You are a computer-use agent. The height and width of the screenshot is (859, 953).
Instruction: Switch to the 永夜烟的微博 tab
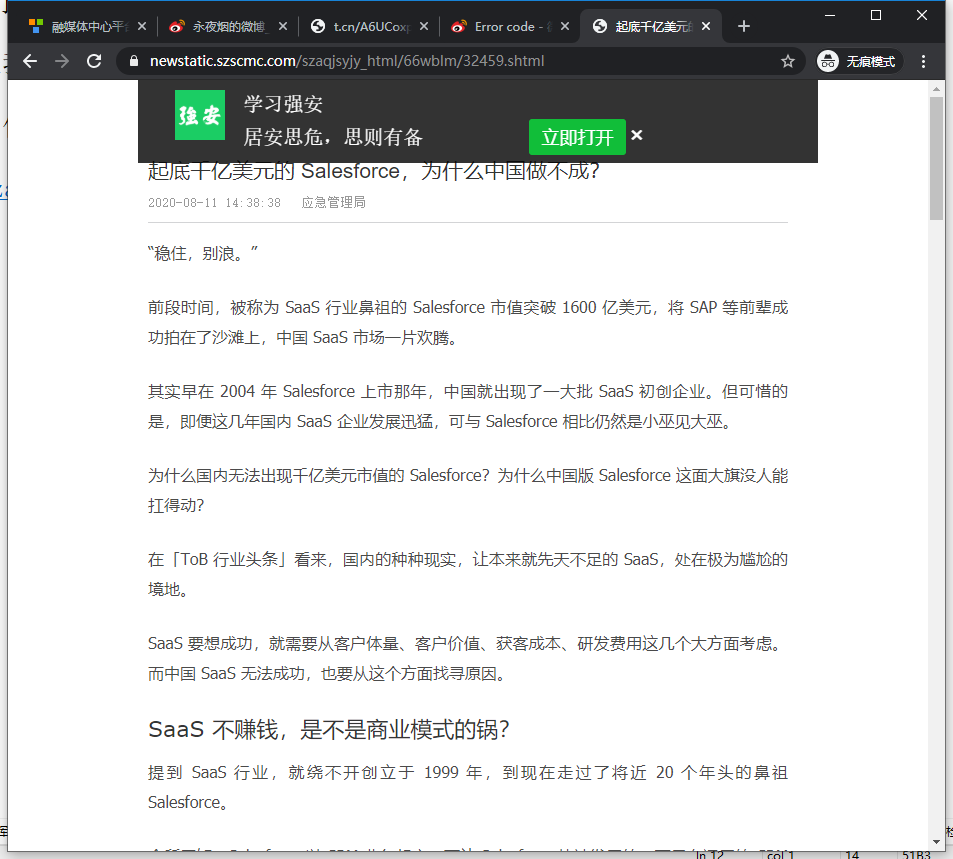224,27
